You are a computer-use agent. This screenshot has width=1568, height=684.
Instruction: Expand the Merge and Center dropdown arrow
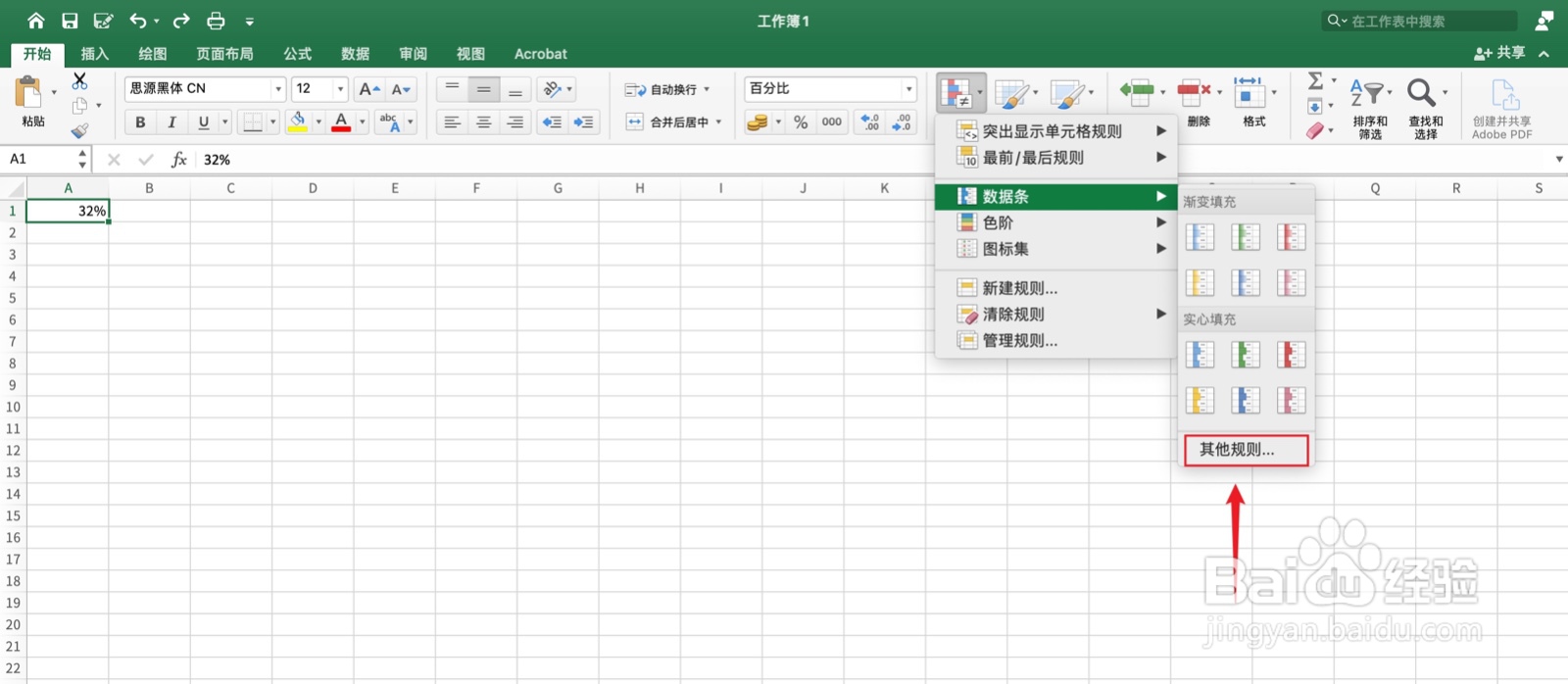coord(718,122)
